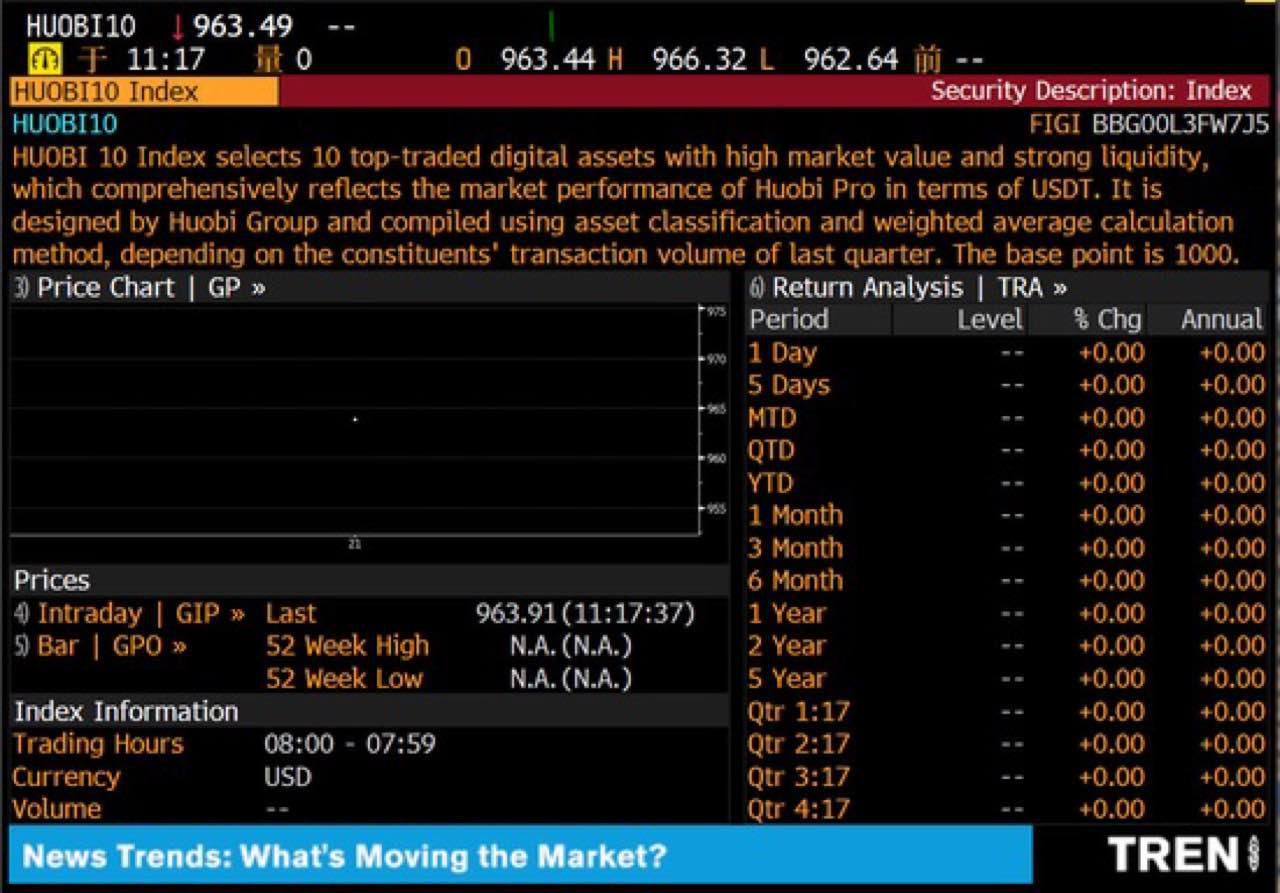
Task: Click the Period column header
Action: click(x=789, y=320)
